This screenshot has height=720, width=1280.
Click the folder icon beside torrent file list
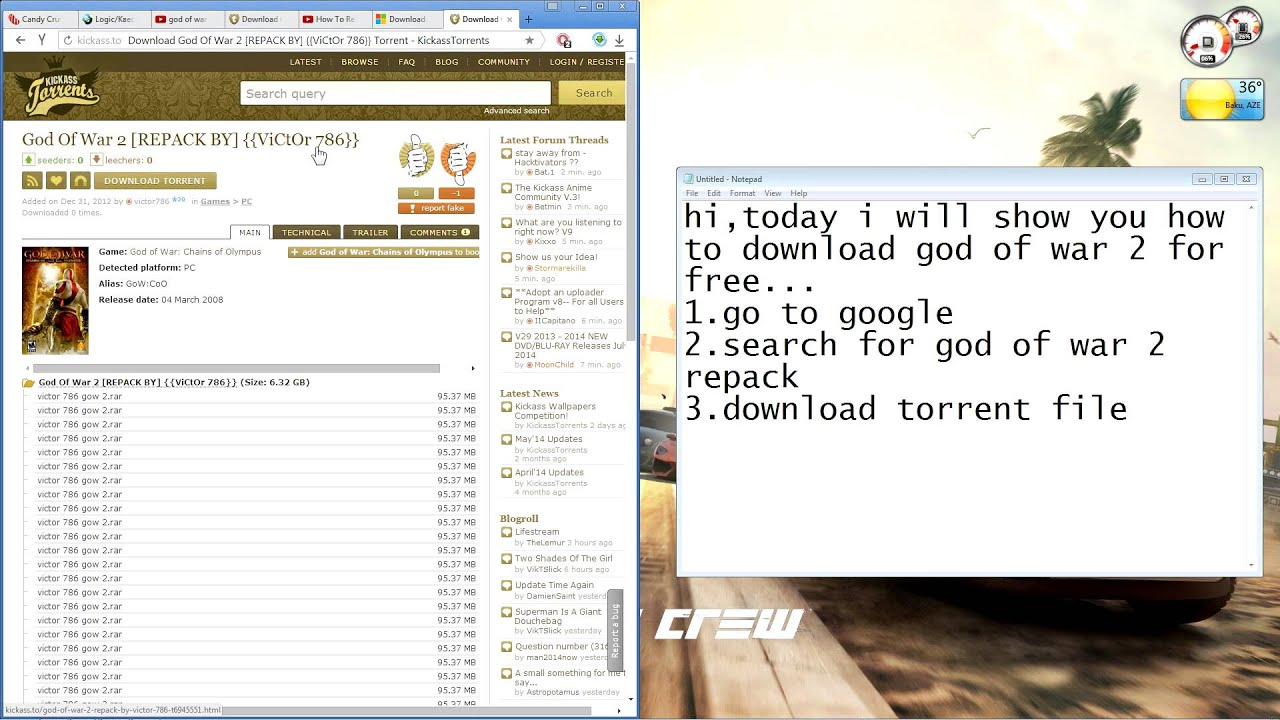[29, 383]
